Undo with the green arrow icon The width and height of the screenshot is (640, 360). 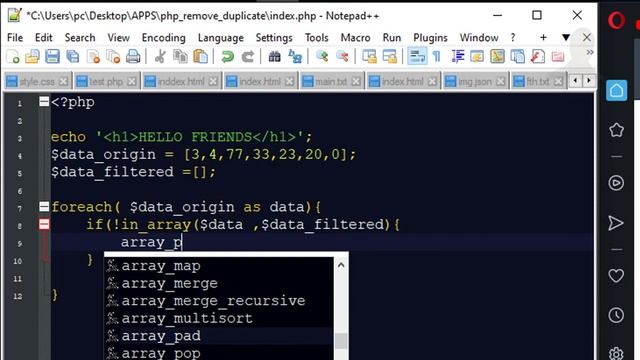pyautogui.click(x=227, y=57)
